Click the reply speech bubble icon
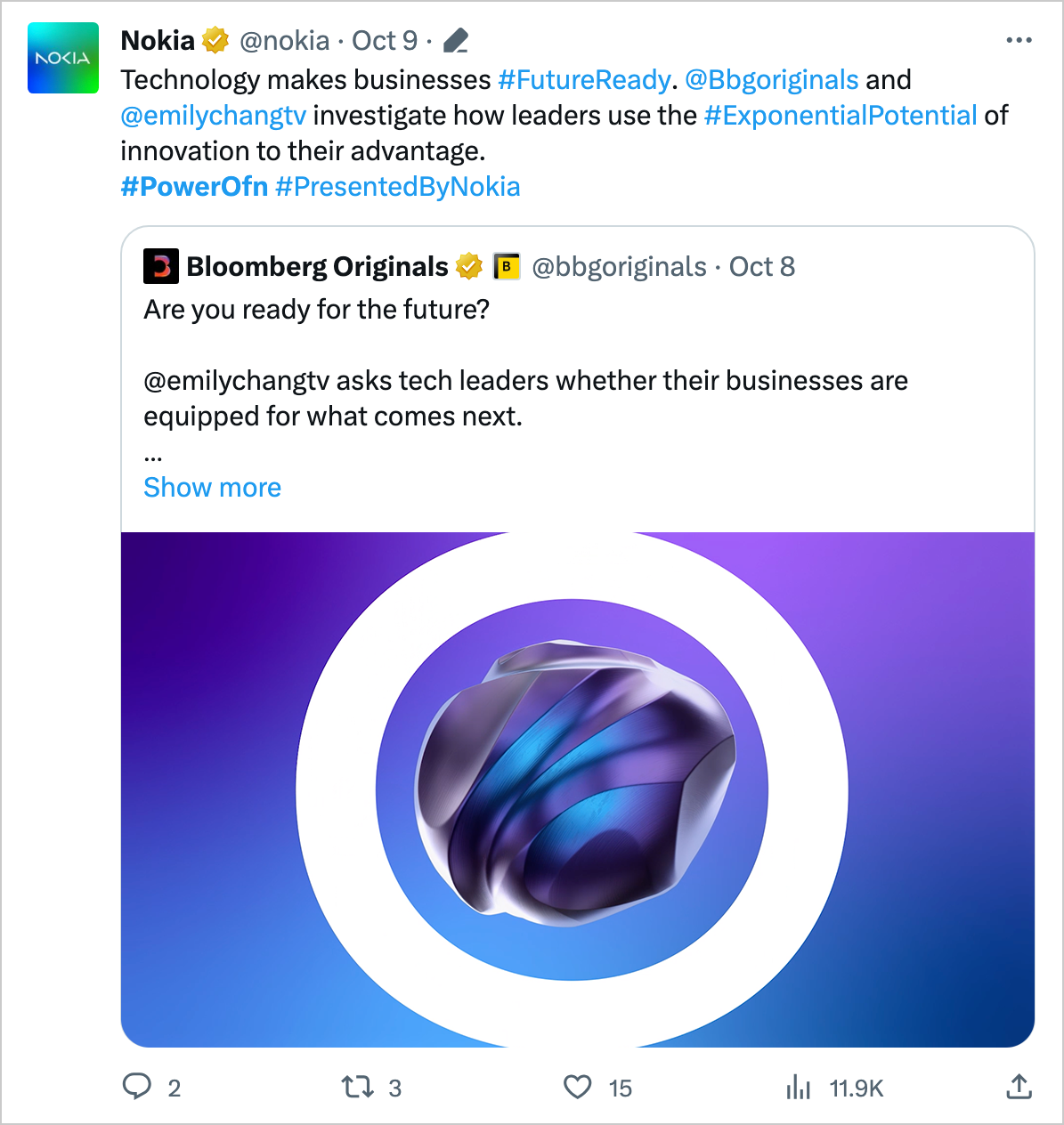Image resolution: width=1064 pixels, height=1125 pixels. click(x=136, y=1087)
